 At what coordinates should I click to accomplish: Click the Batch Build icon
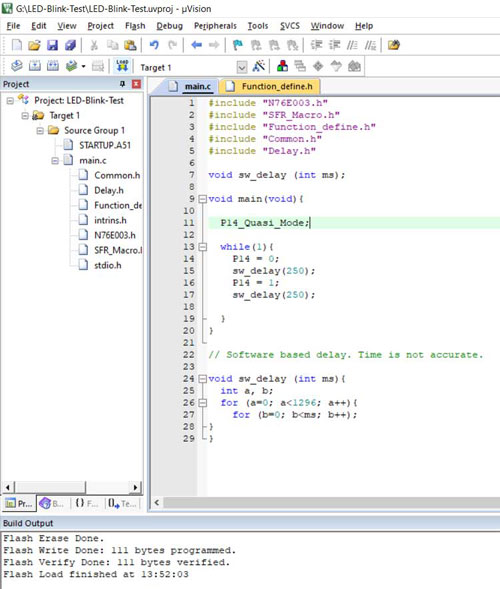click(x=71, y=66)
